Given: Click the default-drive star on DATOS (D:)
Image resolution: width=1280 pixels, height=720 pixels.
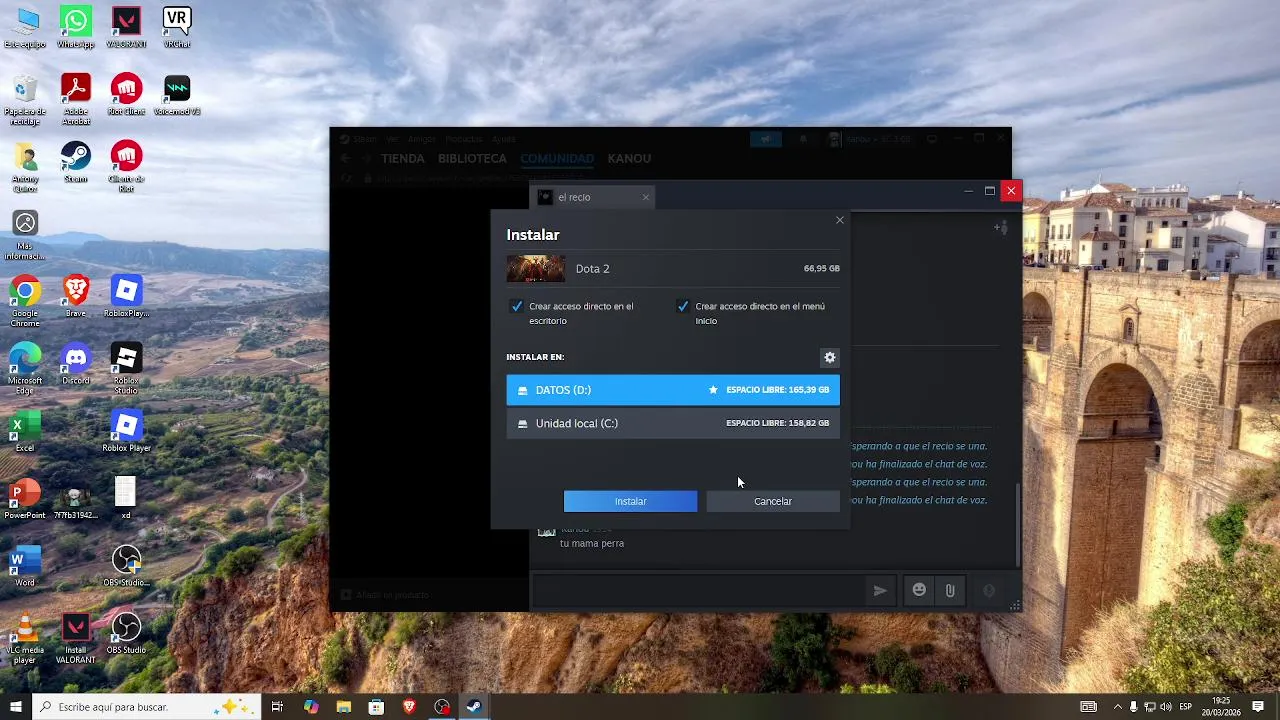Looking at the screenshot, I should [713, 390].
